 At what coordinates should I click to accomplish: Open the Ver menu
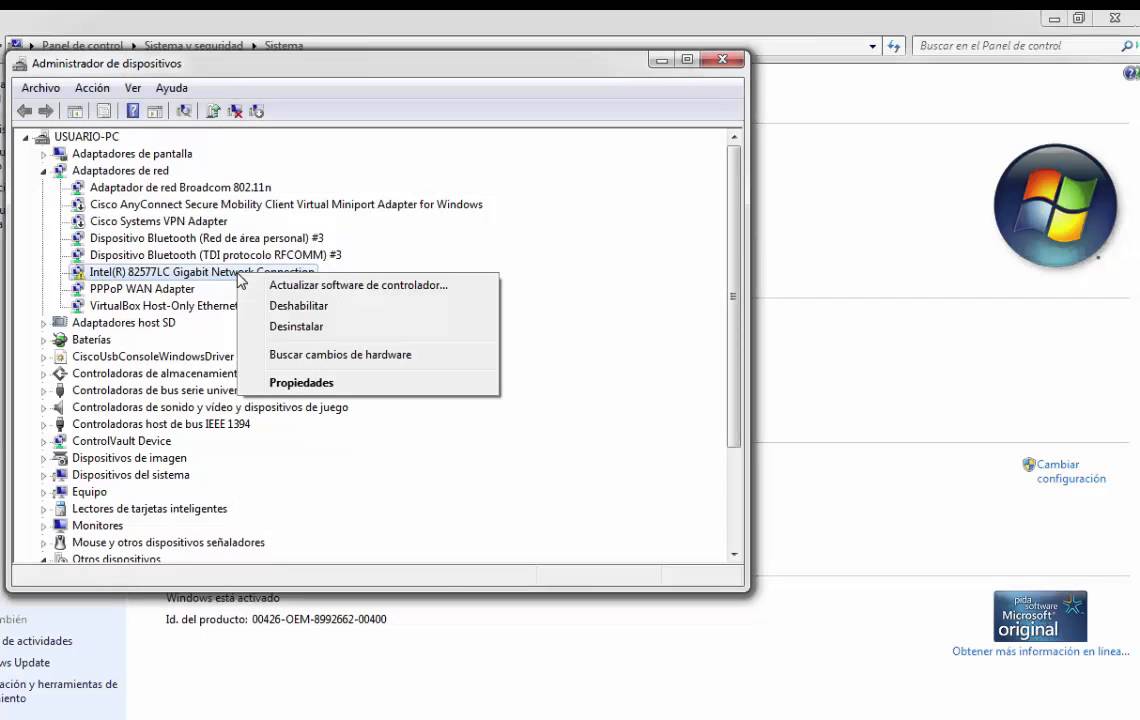[x=133, y=88]
